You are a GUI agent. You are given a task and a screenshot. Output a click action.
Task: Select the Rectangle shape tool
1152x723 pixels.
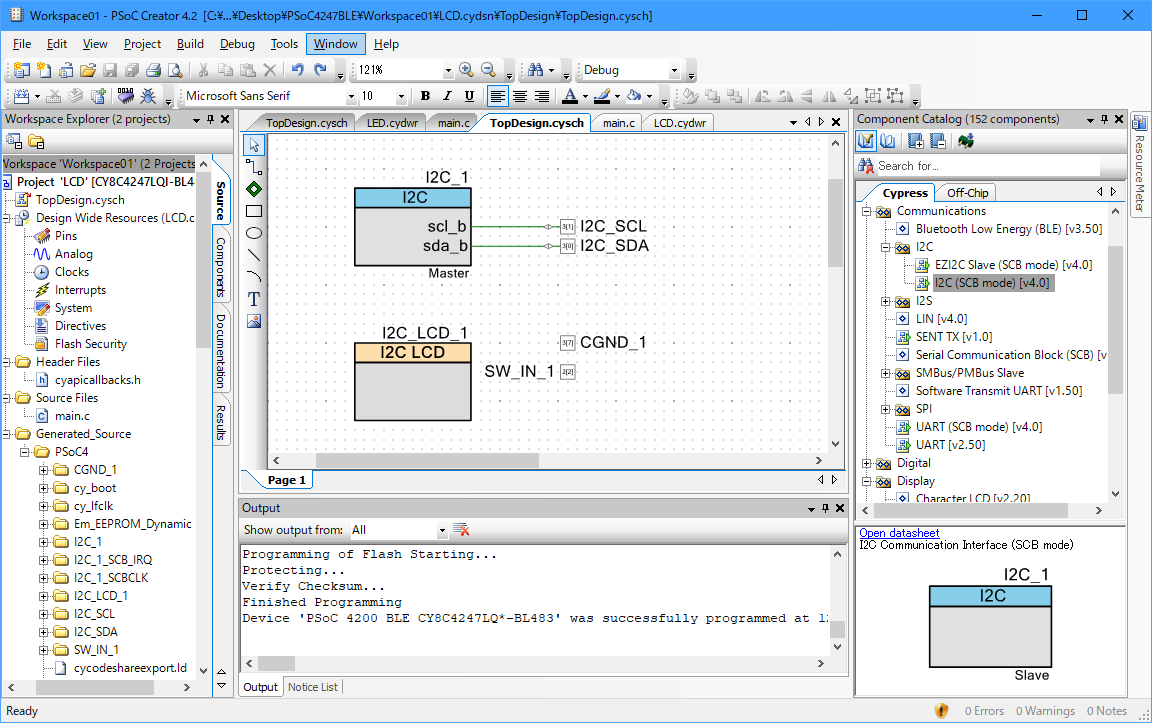254,211
